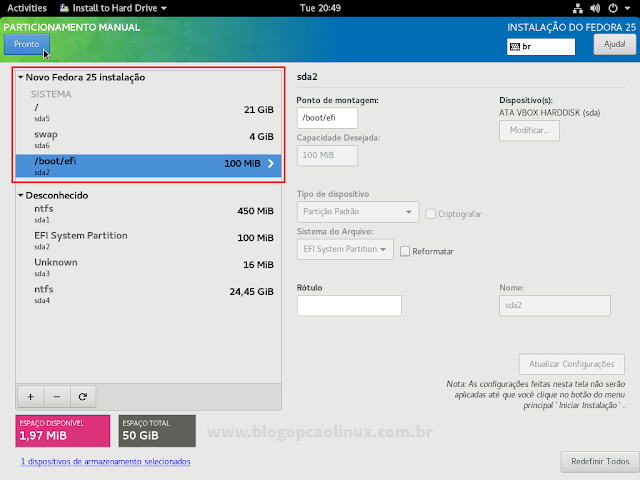Viewport: 640px width, 480px height.
Task: Click the Rótulo text field
Action: (x=349, y=306)
